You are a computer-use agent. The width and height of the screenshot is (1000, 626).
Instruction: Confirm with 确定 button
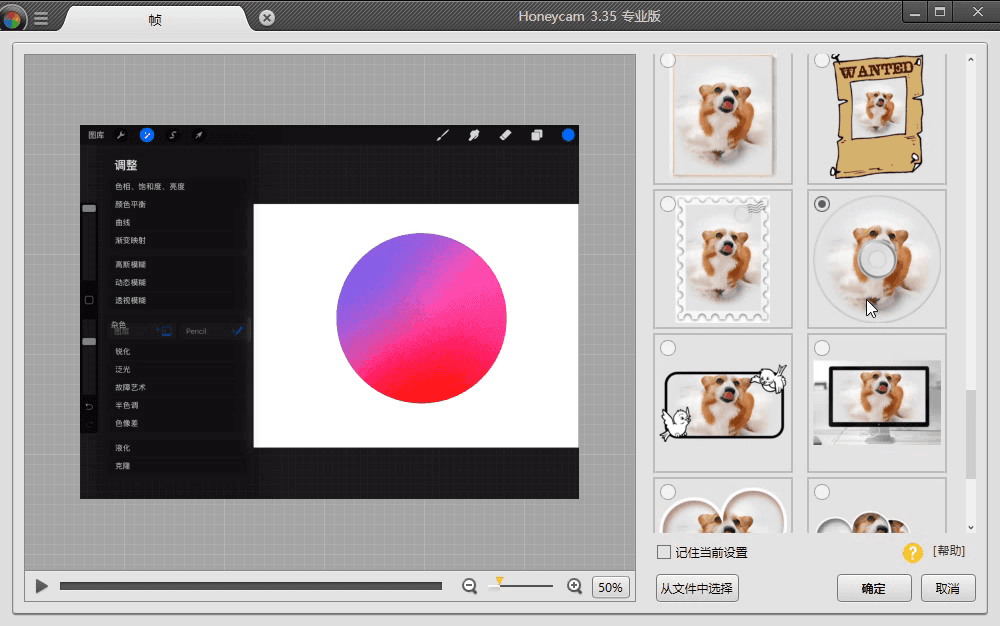click(x=874, y=588)
